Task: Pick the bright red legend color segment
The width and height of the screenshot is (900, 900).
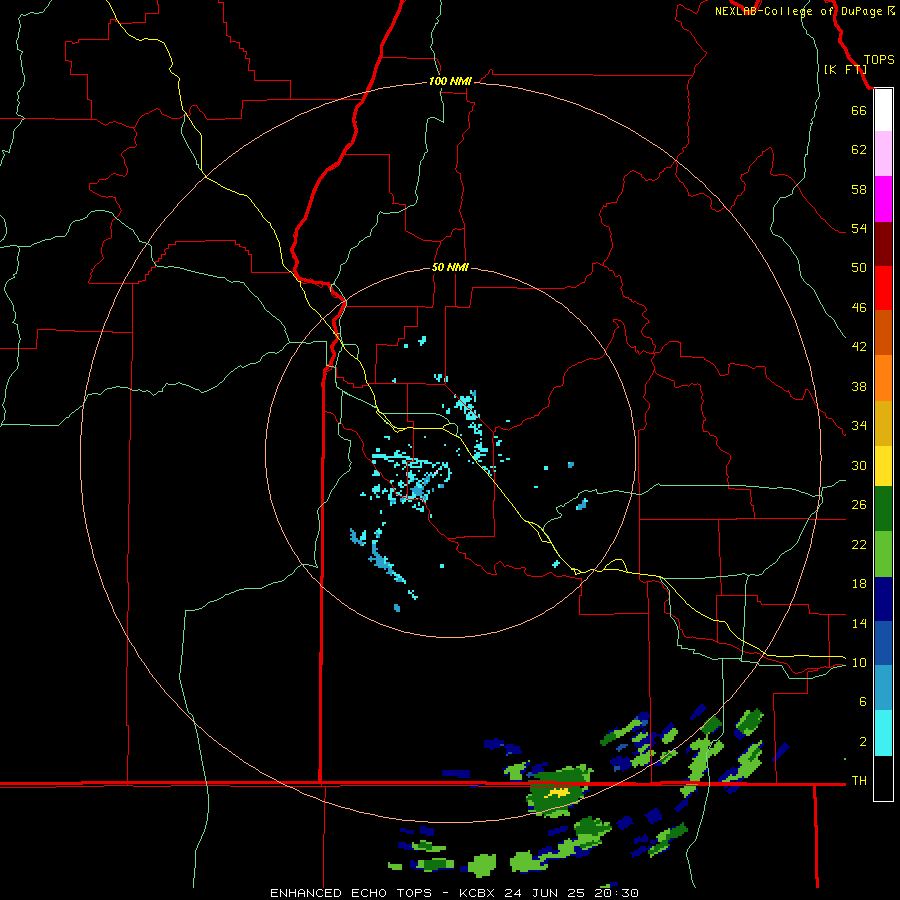Action: (x=883, y=288)
